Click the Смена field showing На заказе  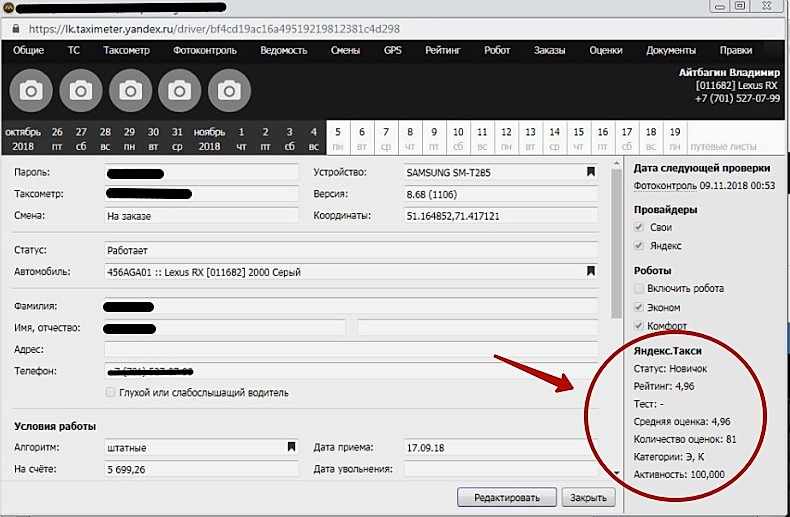tap(202, 216)
